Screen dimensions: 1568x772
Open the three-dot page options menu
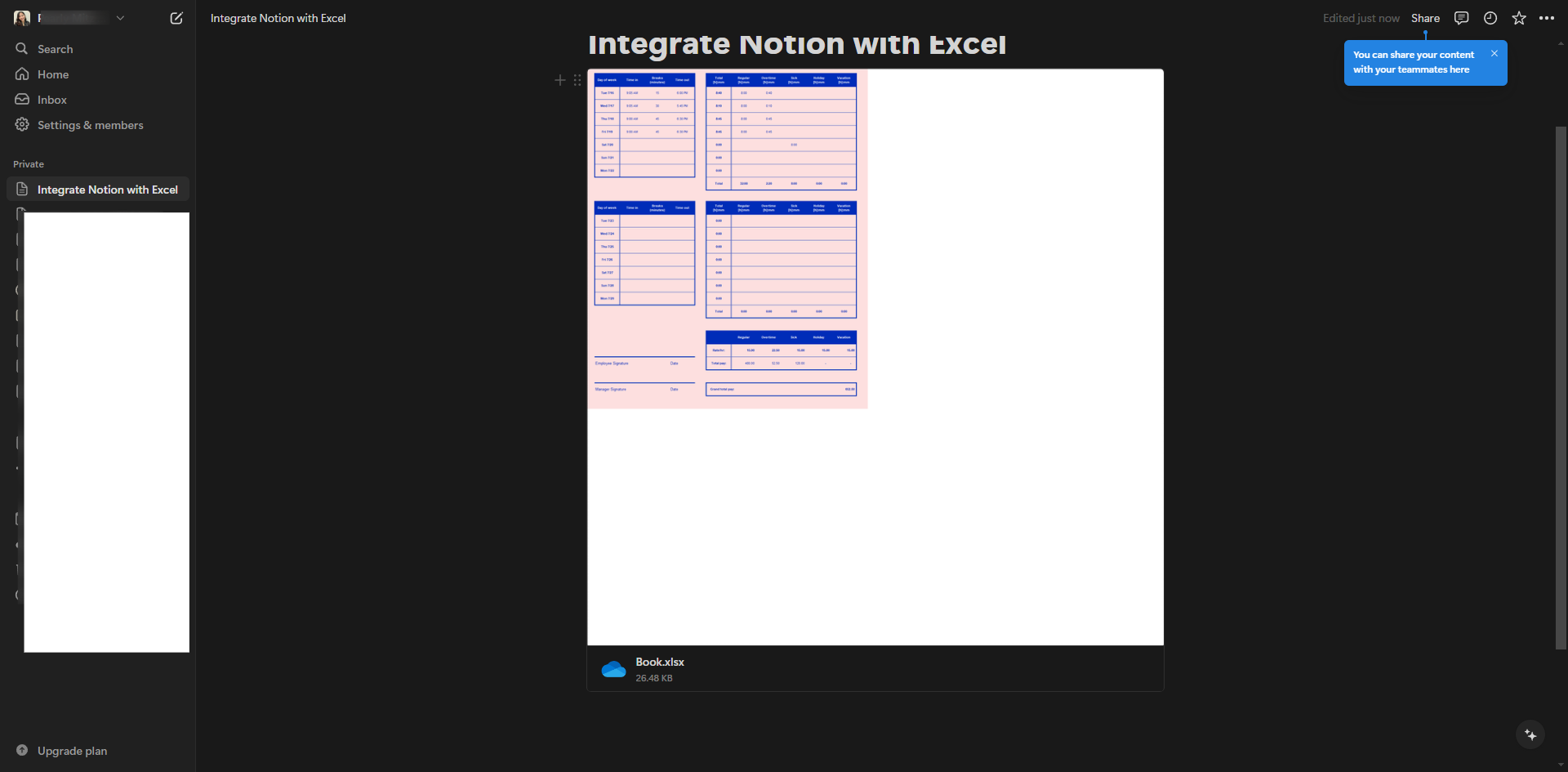[1547, 18]
